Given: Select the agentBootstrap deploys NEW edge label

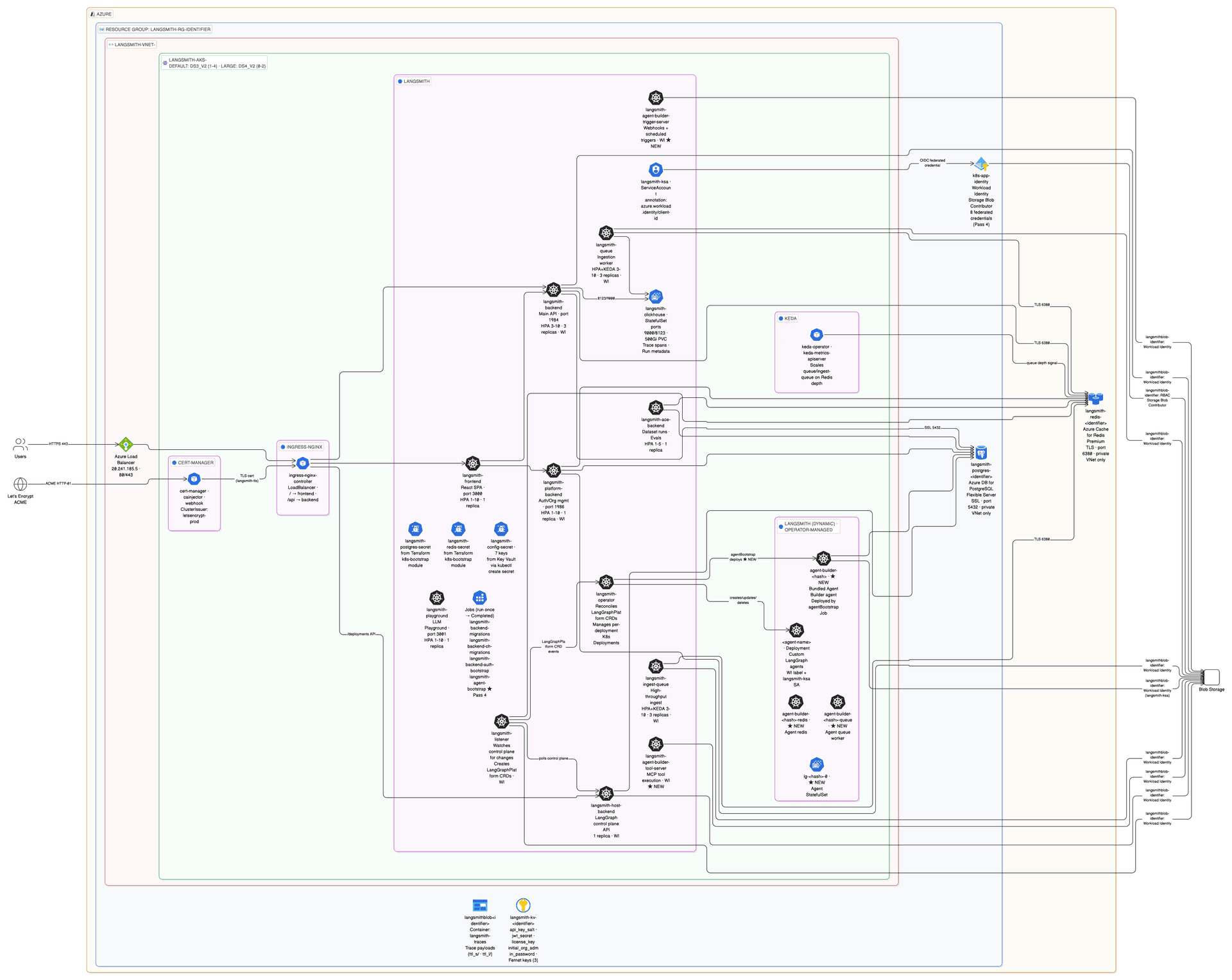Looking at the screenshot, I should (743, 557).
